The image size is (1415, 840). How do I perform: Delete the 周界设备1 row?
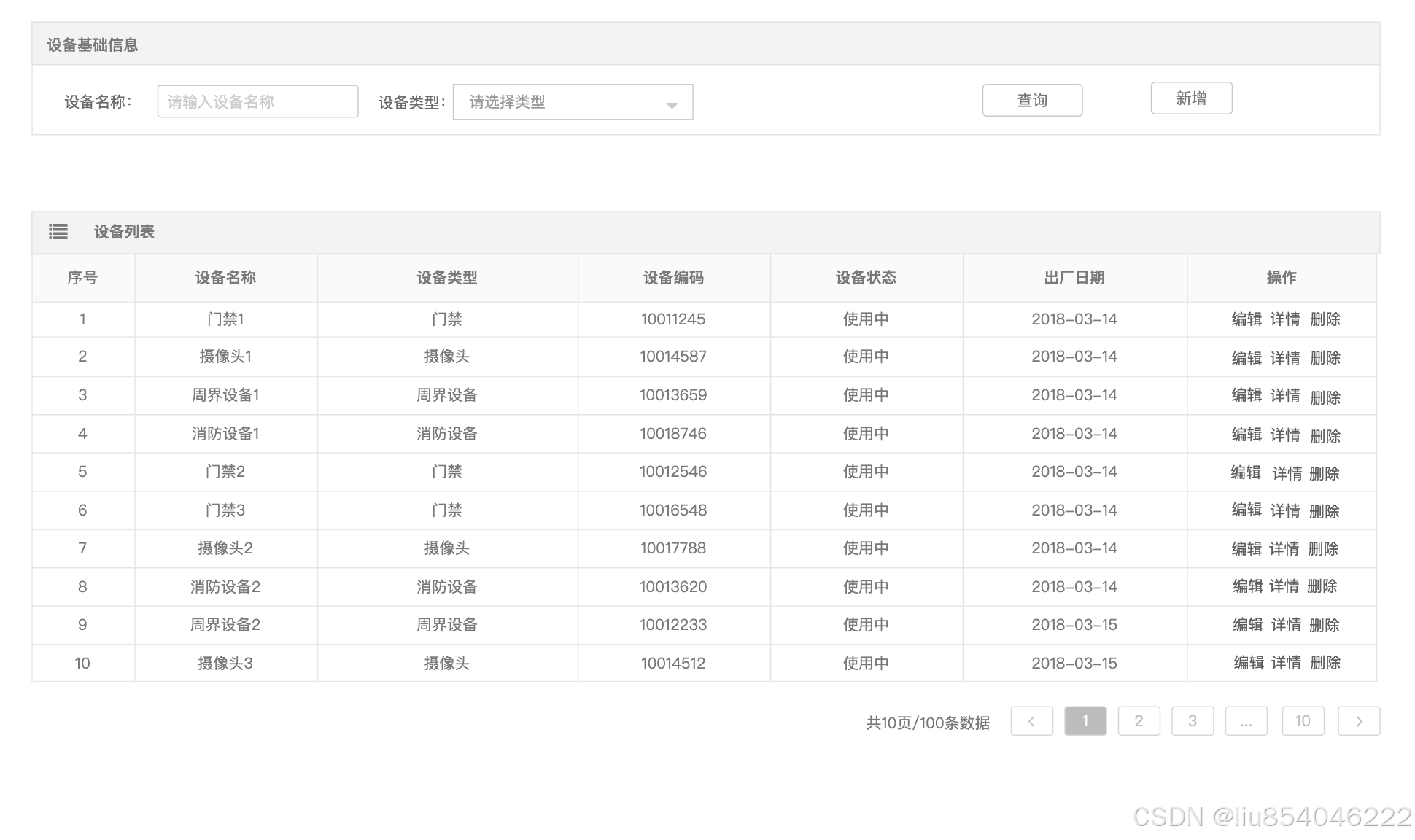point(1325,397)
